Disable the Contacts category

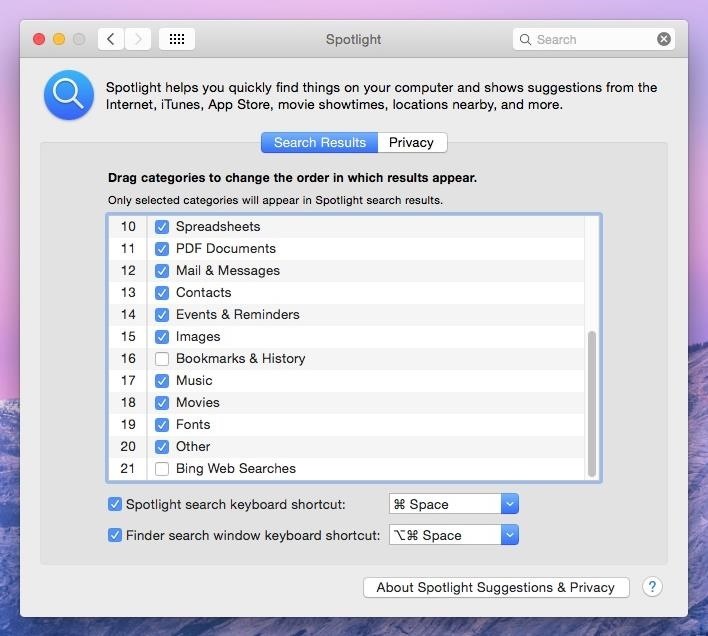162,293
